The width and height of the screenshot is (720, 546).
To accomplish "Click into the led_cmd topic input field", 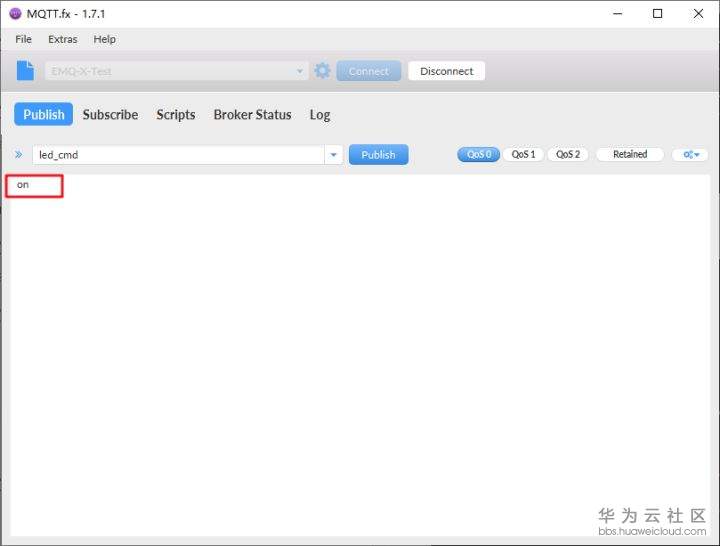I will [179, 155].
